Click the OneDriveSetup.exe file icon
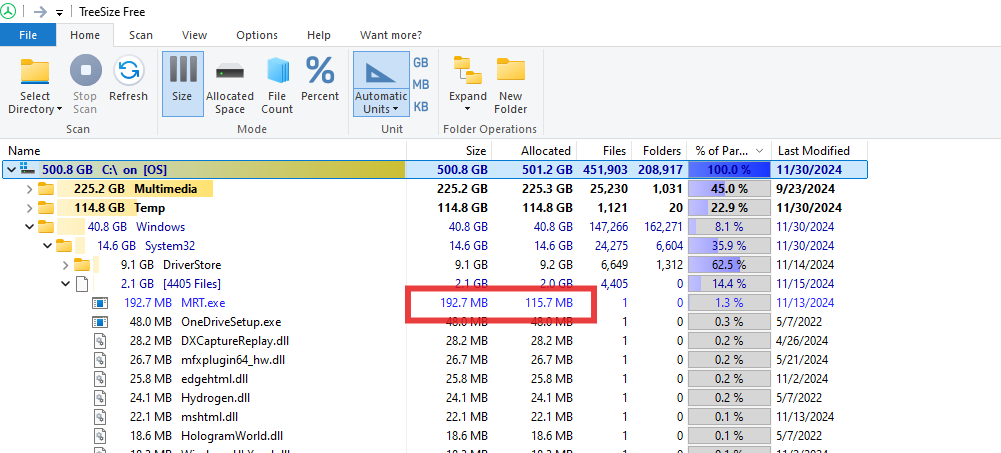 tap(100, 322)
